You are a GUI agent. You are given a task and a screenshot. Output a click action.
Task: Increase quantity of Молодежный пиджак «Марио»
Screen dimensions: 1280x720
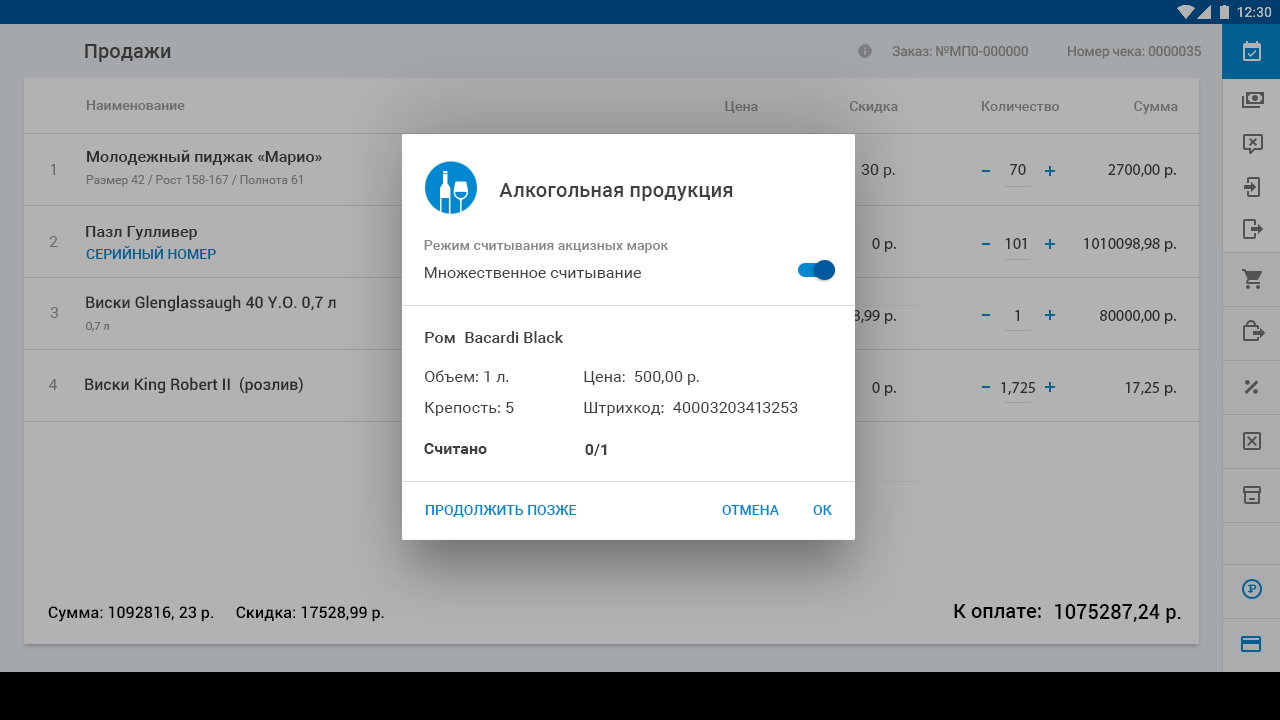[1050, 171]
